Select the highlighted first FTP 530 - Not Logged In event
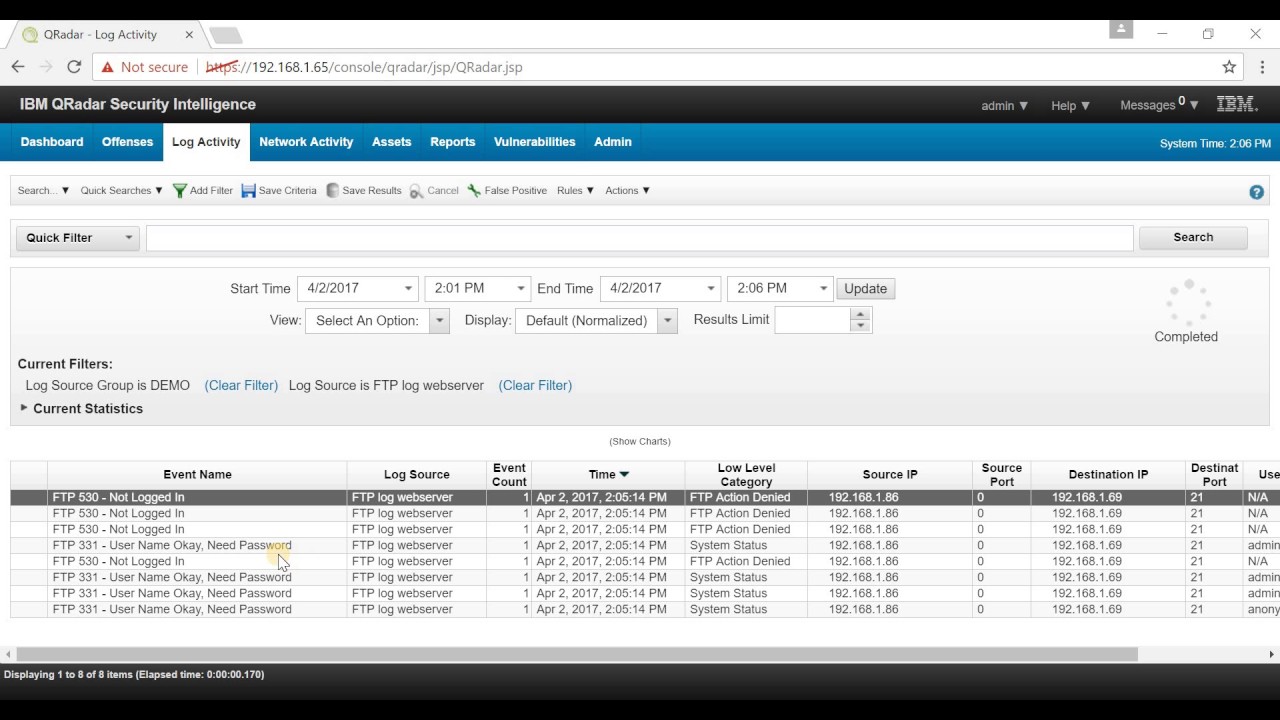Viewport: 1280px width, 720px height. click(x=645, y=497)
